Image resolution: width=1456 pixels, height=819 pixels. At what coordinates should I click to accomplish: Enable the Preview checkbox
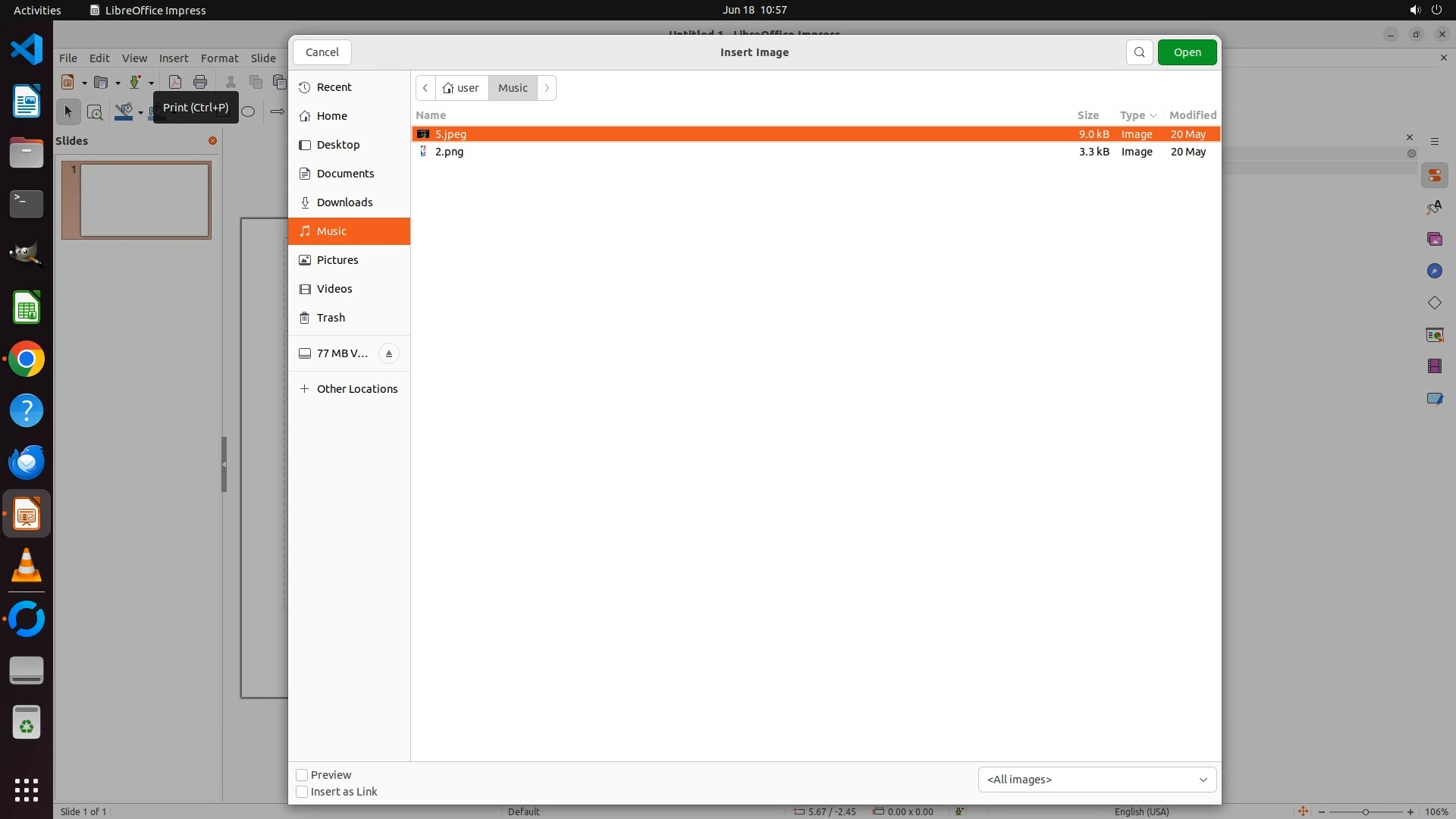(x=302, y=775)
